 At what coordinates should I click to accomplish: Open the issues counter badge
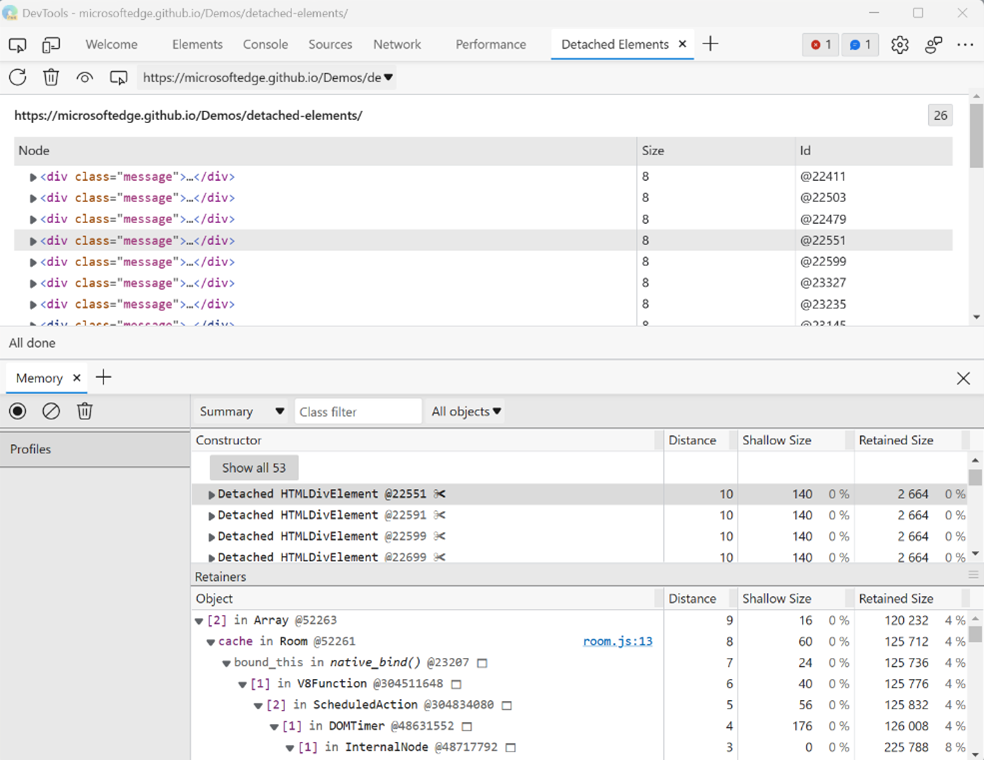coord(860,45)
